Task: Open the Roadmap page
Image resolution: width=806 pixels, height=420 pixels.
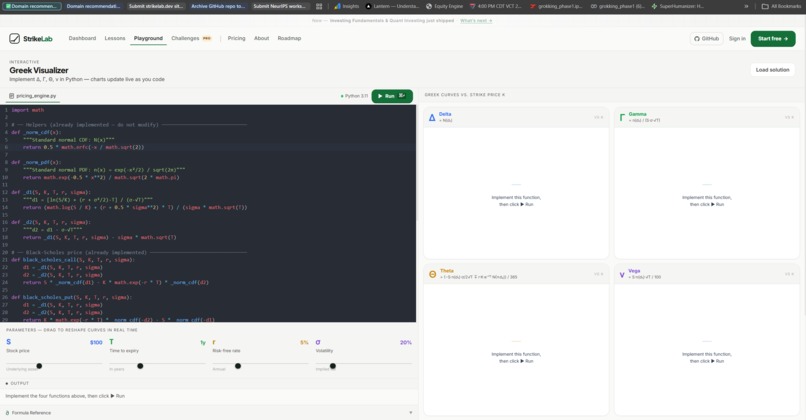Action: click(x=289, y=38)
